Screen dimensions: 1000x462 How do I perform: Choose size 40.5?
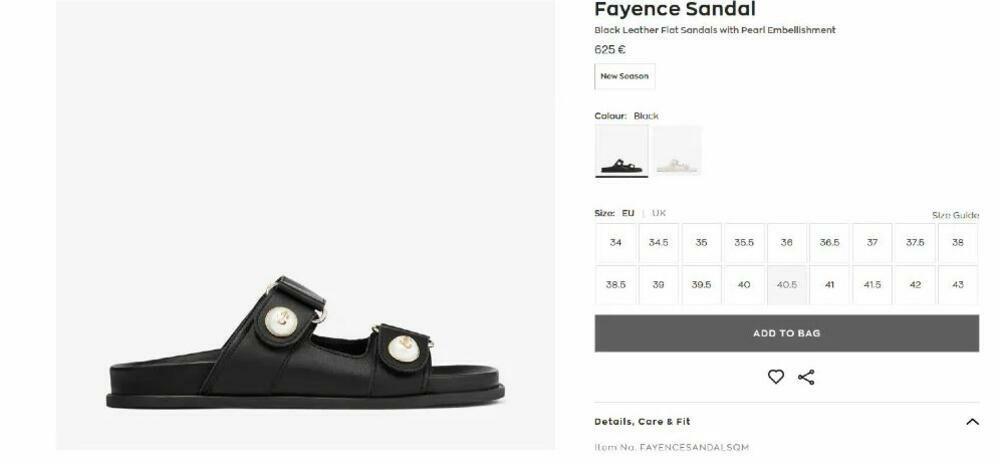(x=787, y=285)
